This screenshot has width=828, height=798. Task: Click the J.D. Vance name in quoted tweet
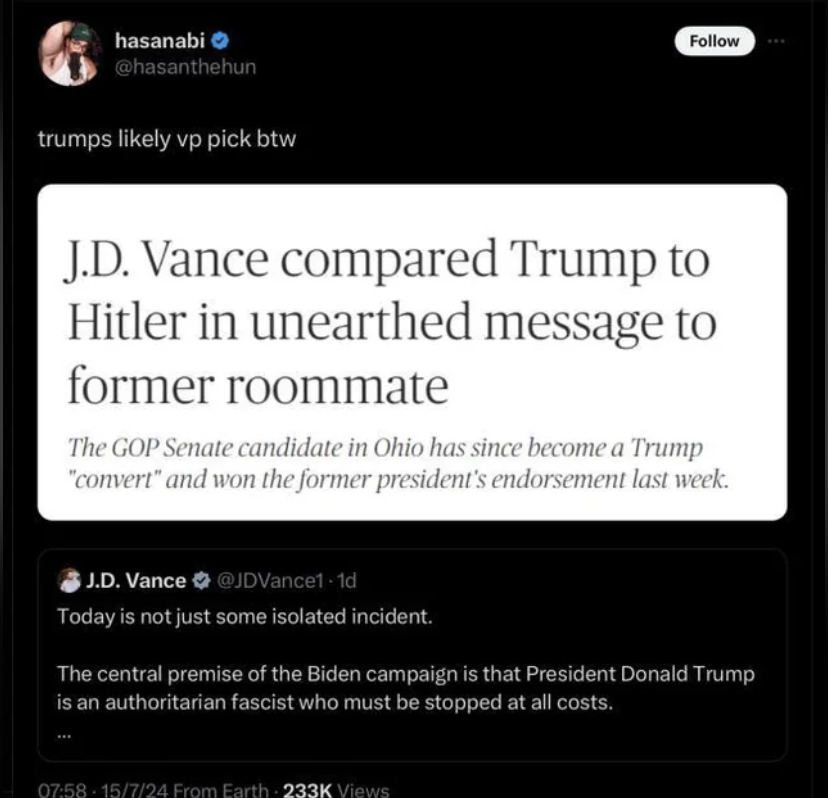[x=136, y=580]
